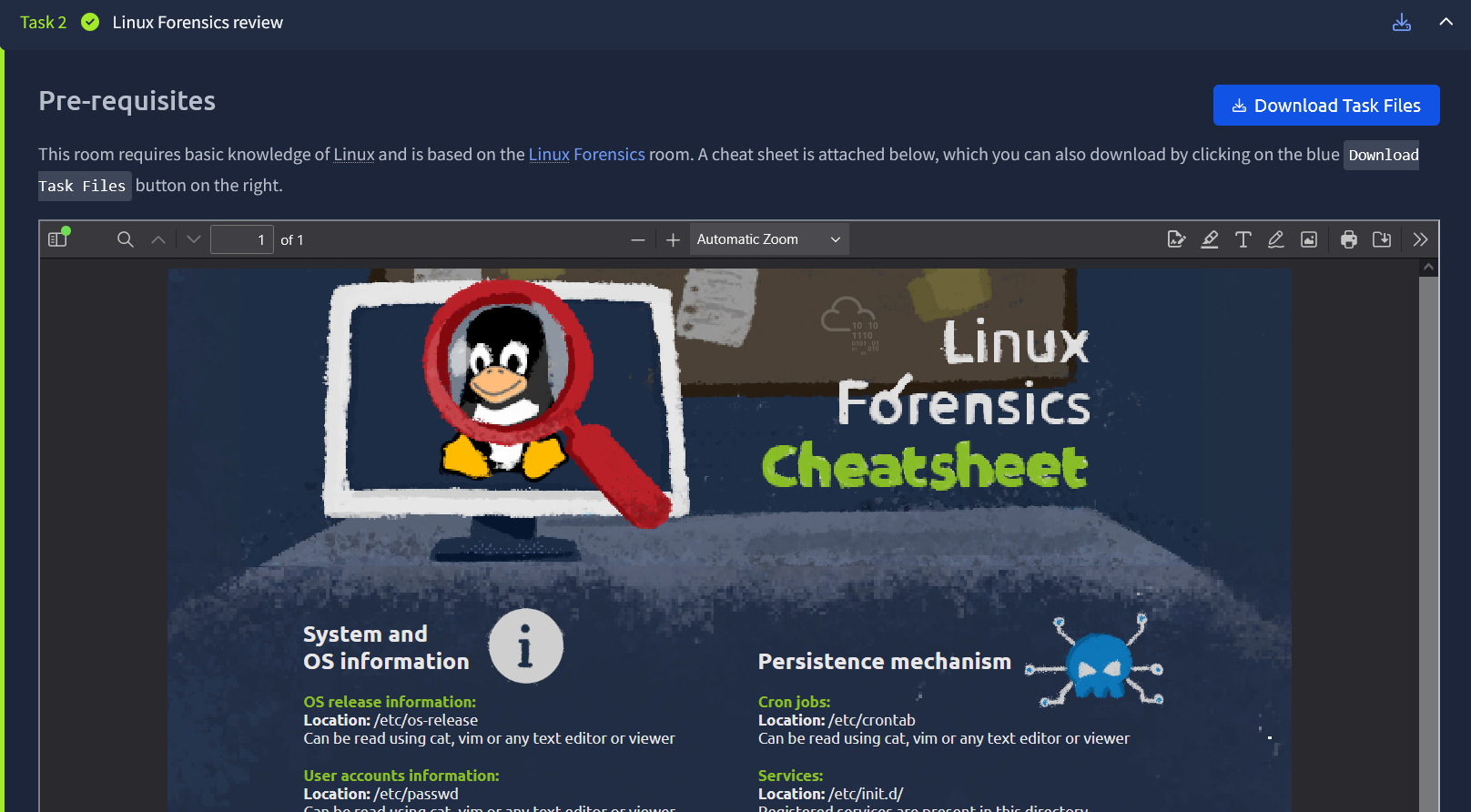
Task: Click the 'Cron jobs:' heading
Action: (x=794, y=702)
